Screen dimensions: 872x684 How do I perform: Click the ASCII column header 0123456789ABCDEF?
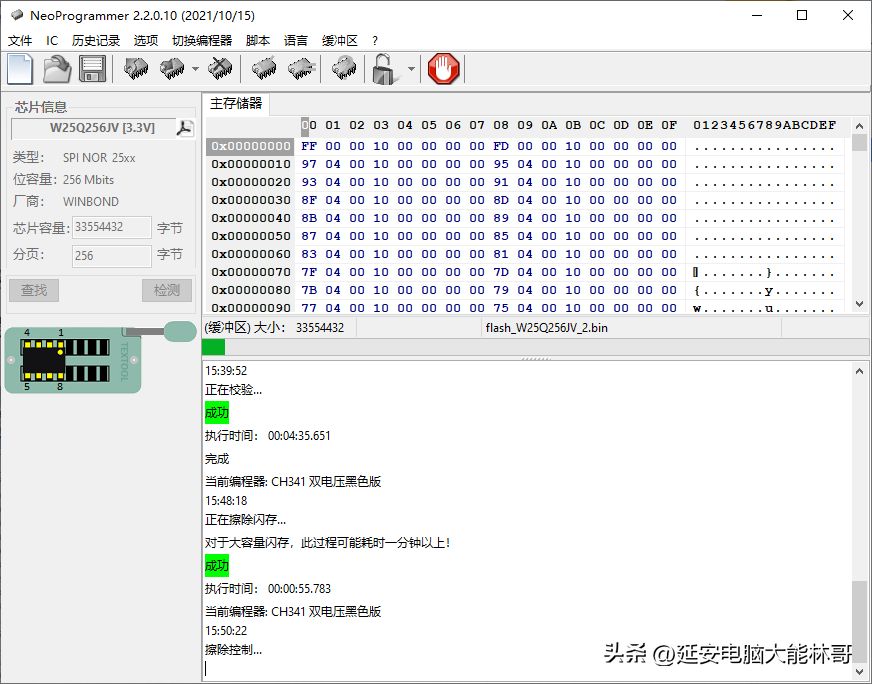[x=764, y=125]
